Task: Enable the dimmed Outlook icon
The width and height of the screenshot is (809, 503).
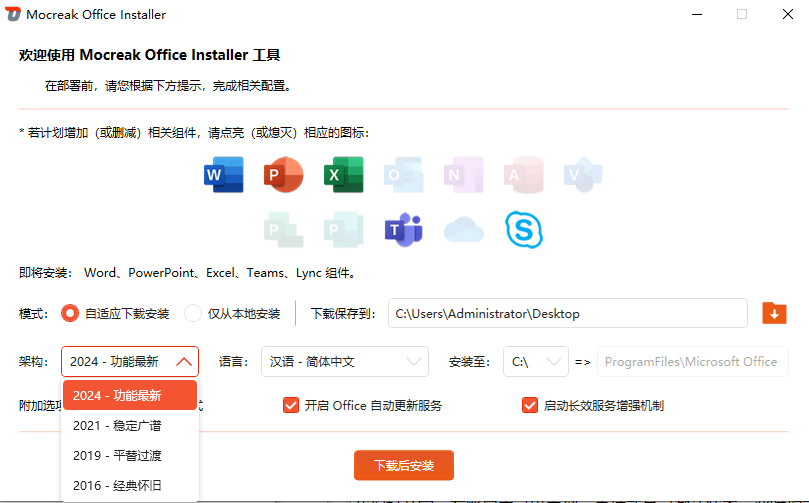Action: point(403,175)
